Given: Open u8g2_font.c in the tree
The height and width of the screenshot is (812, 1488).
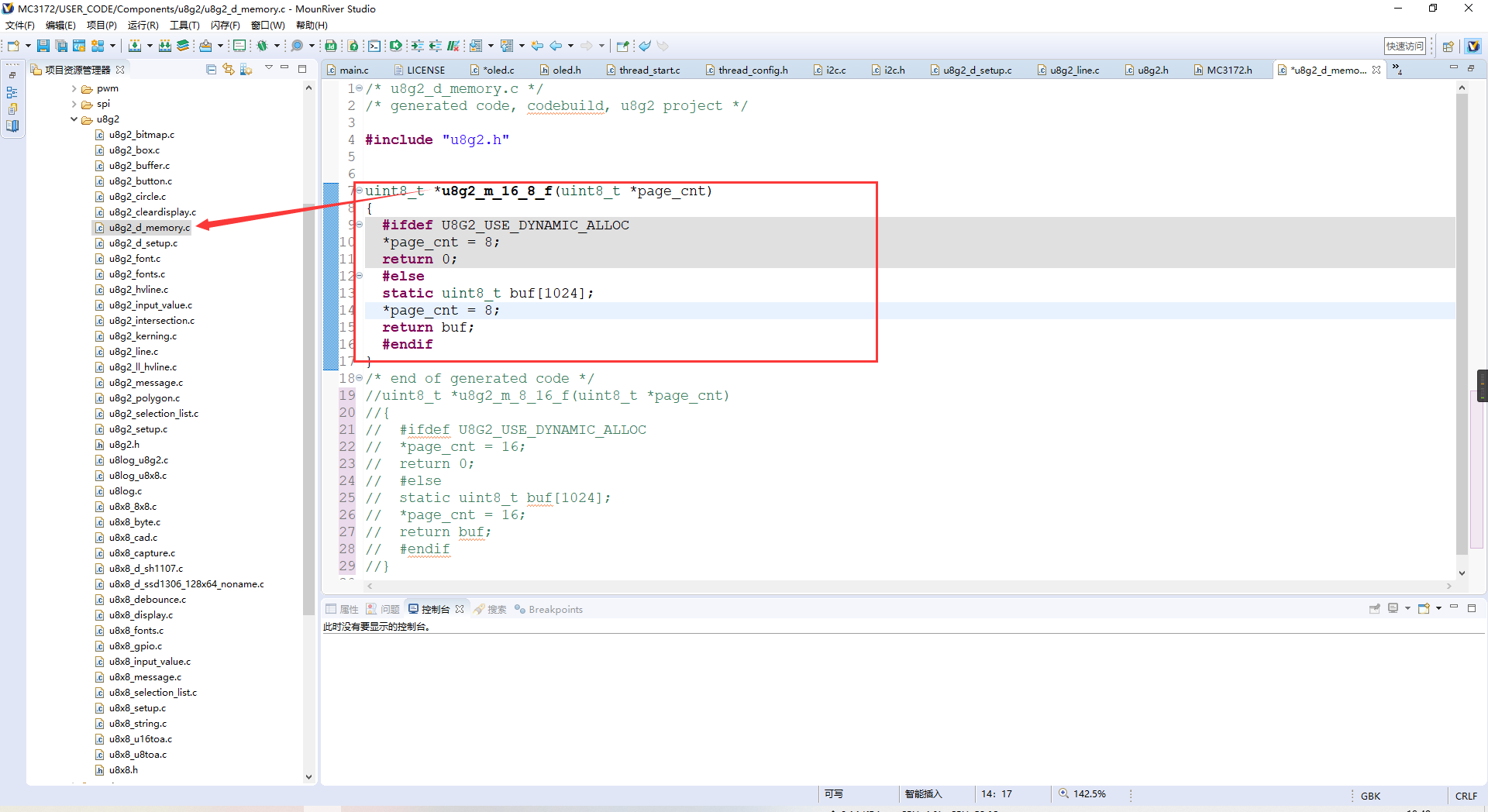Looking at the screenshot, I should (x=135, y=259).
